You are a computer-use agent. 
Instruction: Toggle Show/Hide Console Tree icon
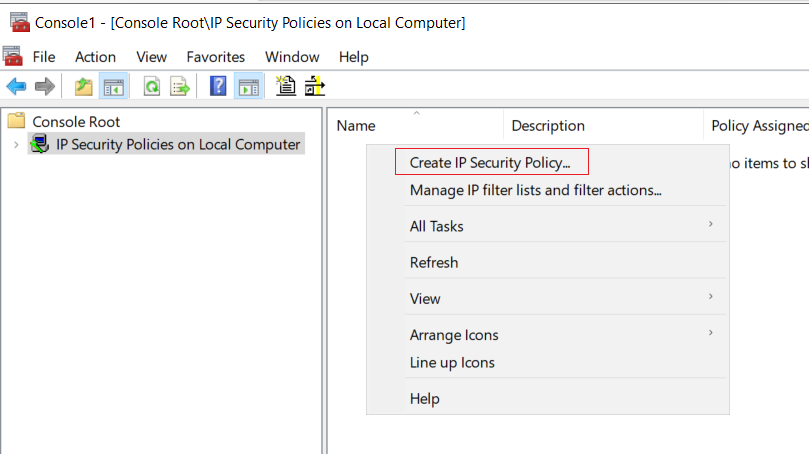tap(114, 86)
